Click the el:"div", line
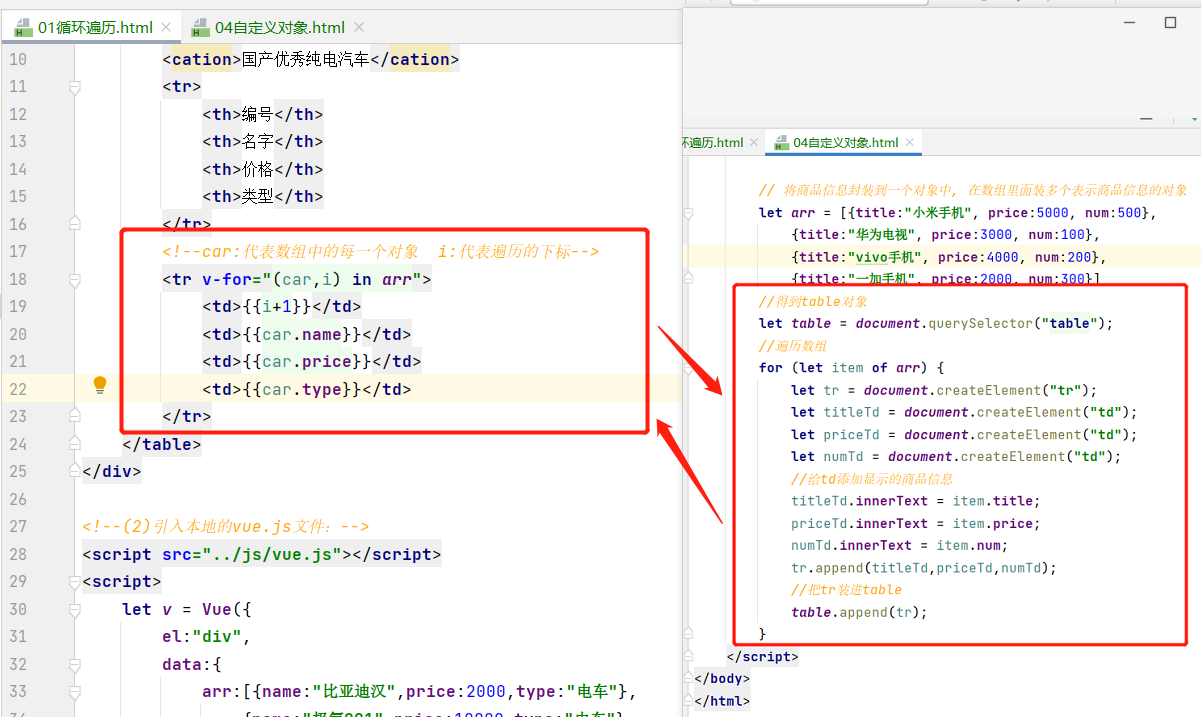Screen dimensions: 1201x717 (206, 636)
